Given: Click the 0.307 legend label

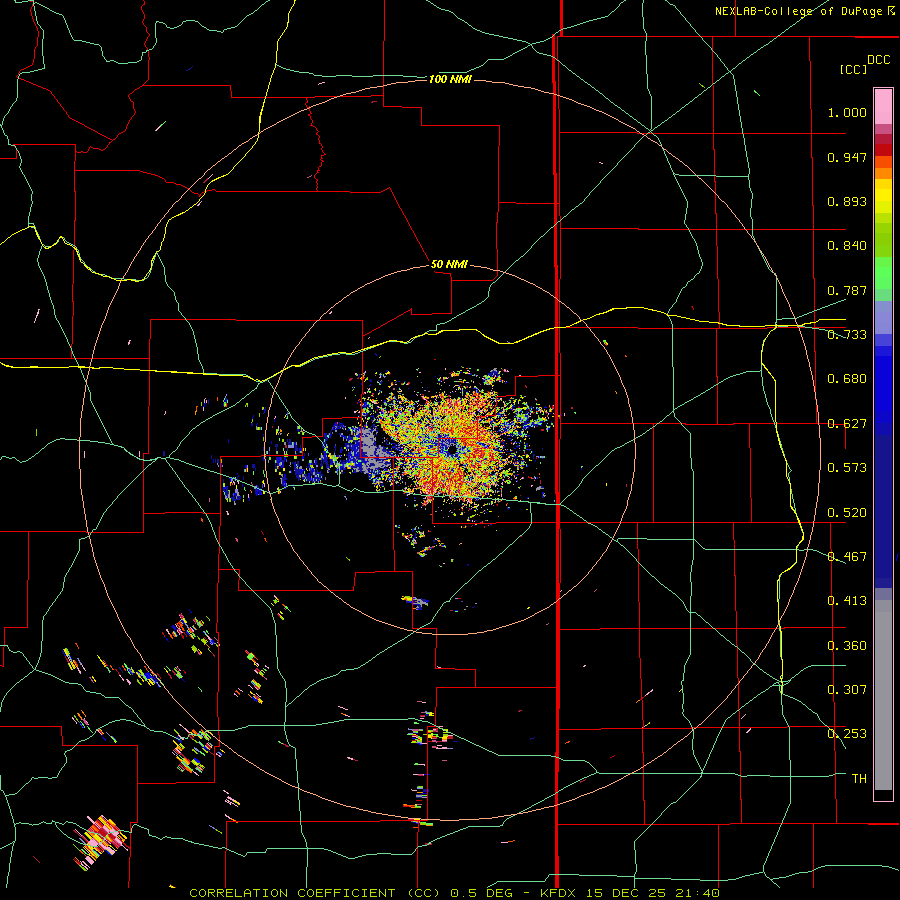Looking at the screenshot, I should 847,690.
